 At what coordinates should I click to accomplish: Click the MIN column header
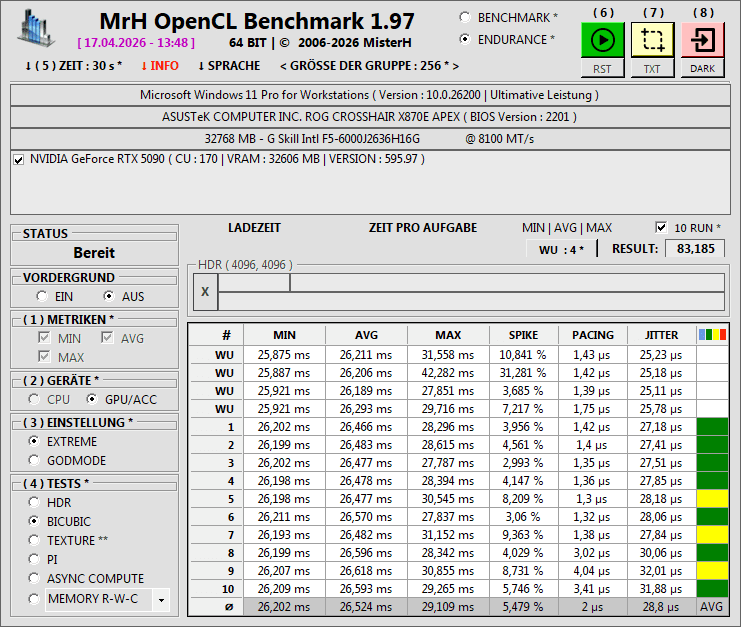[284, 335]
